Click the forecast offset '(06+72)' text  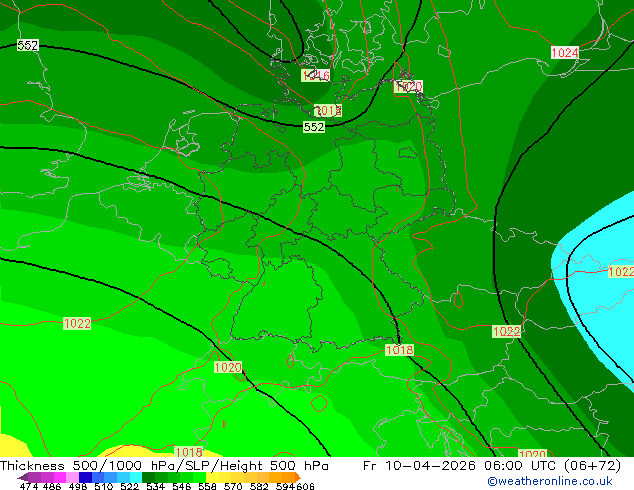593,465
